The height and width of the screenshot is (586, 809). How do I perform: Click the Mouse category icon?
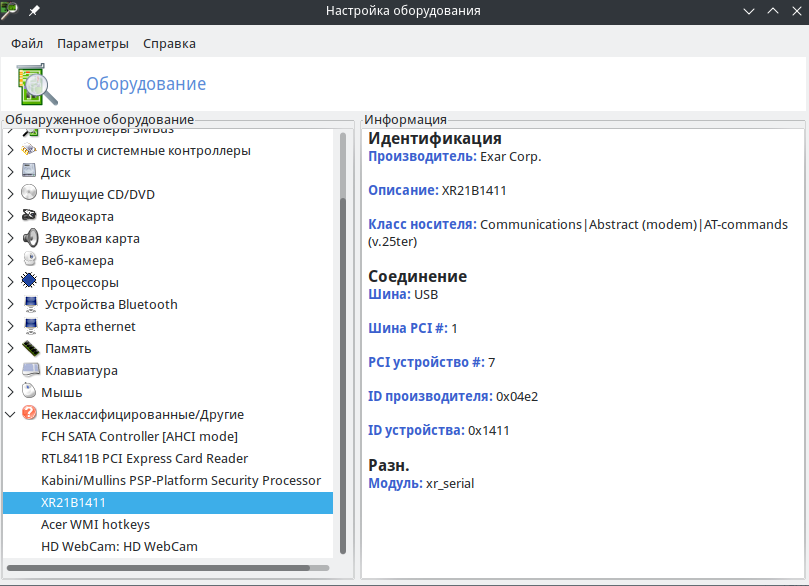click(x=29, y=392)
